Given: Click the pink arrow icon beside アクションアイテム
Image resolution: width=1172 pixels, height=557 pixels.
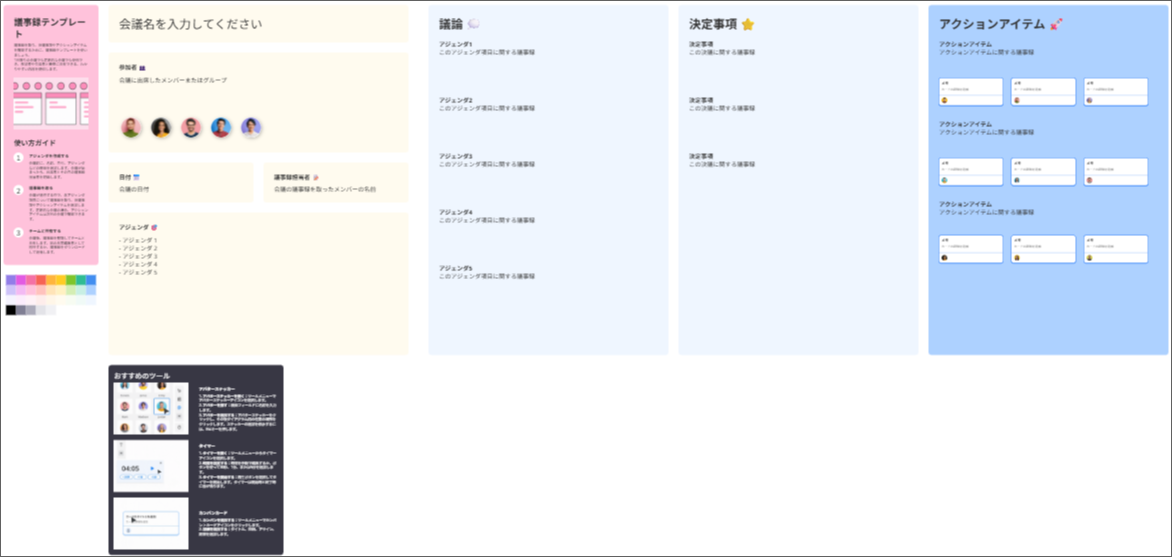Looking at the screenshot, I should (1057, 24).
